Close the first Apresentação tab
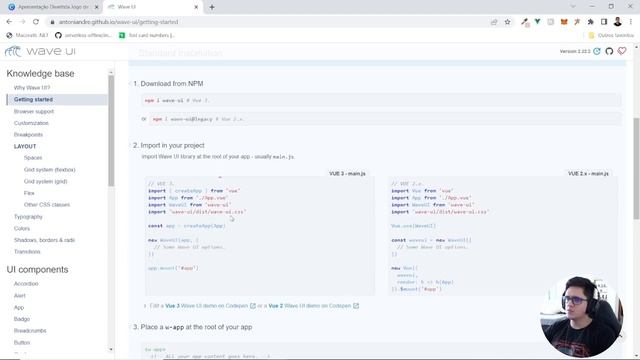The height and width of the screenshot is (360, 640). 97,7
